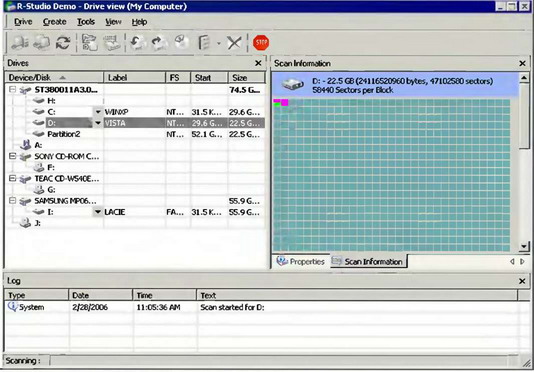534x372 pixels.
Task: Click the H: partition icon
Action: point(38,101)
